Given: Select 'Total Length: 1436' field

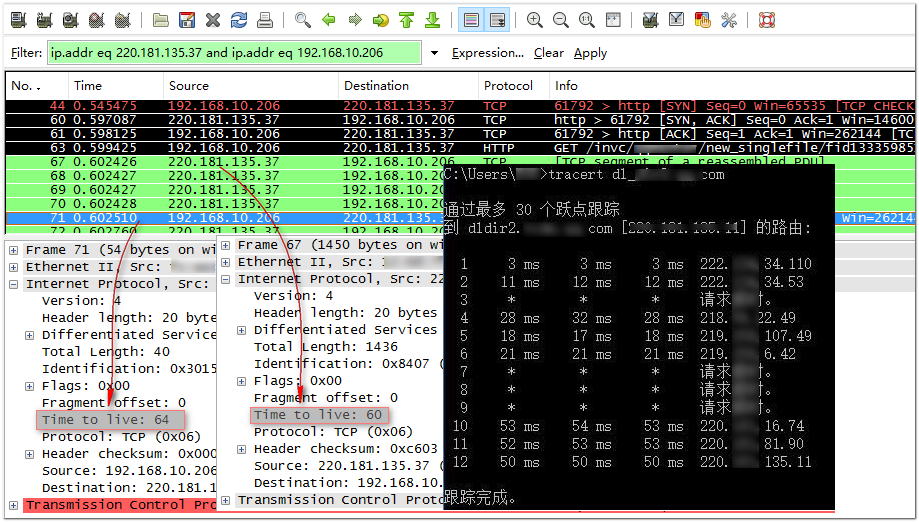Looking at the screenshot, I should [326, 347].
